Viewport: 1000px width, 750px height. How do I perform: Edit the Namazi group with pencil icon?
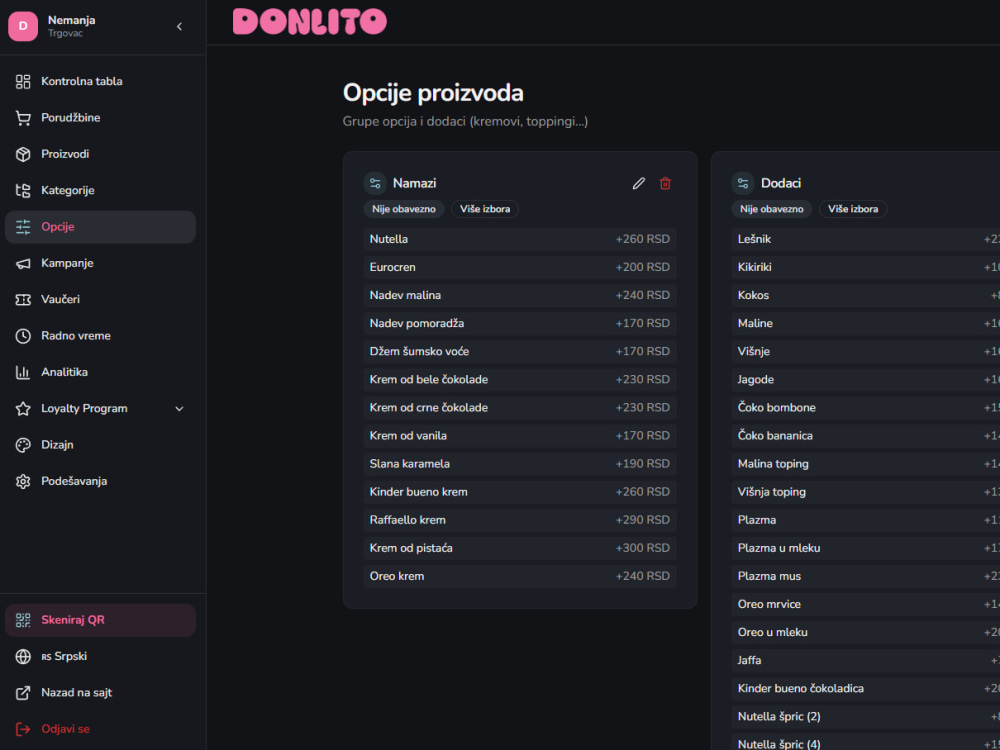coord(638,184)
